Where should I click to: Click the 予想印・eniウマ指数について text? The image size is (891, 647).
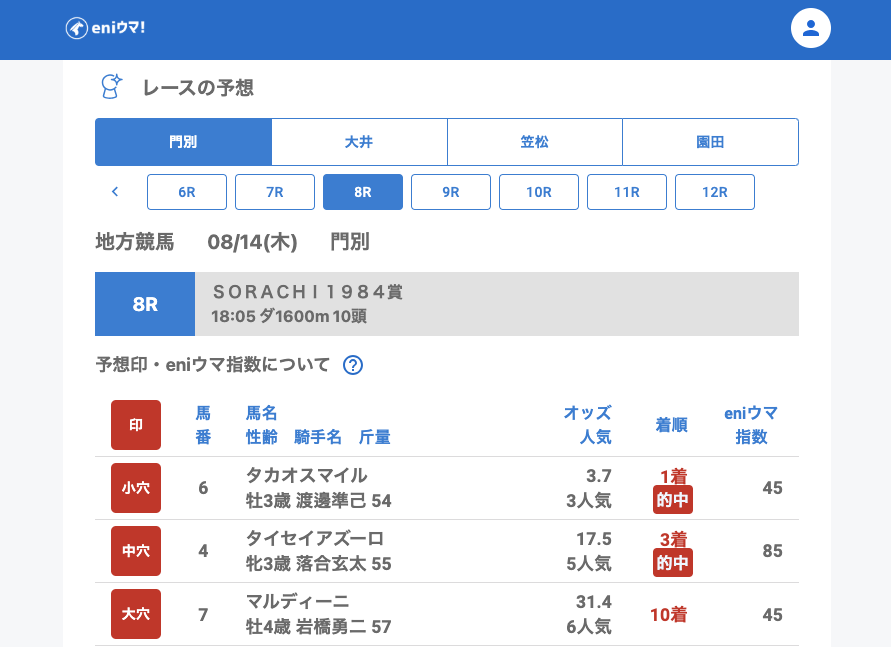(x=212, y=365)
